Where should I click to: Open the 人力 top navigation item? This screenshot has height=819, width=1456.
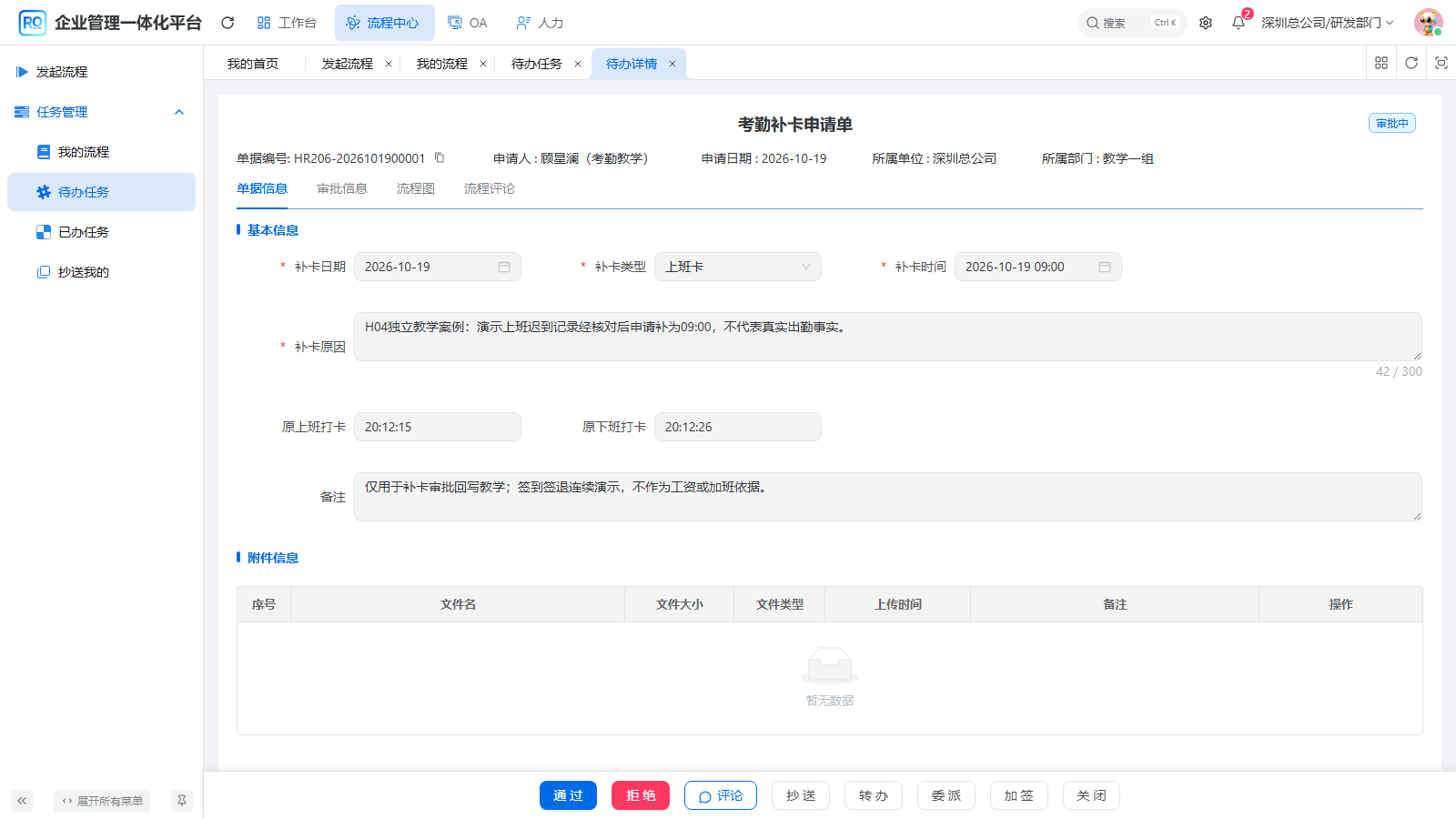click(540, 23)
